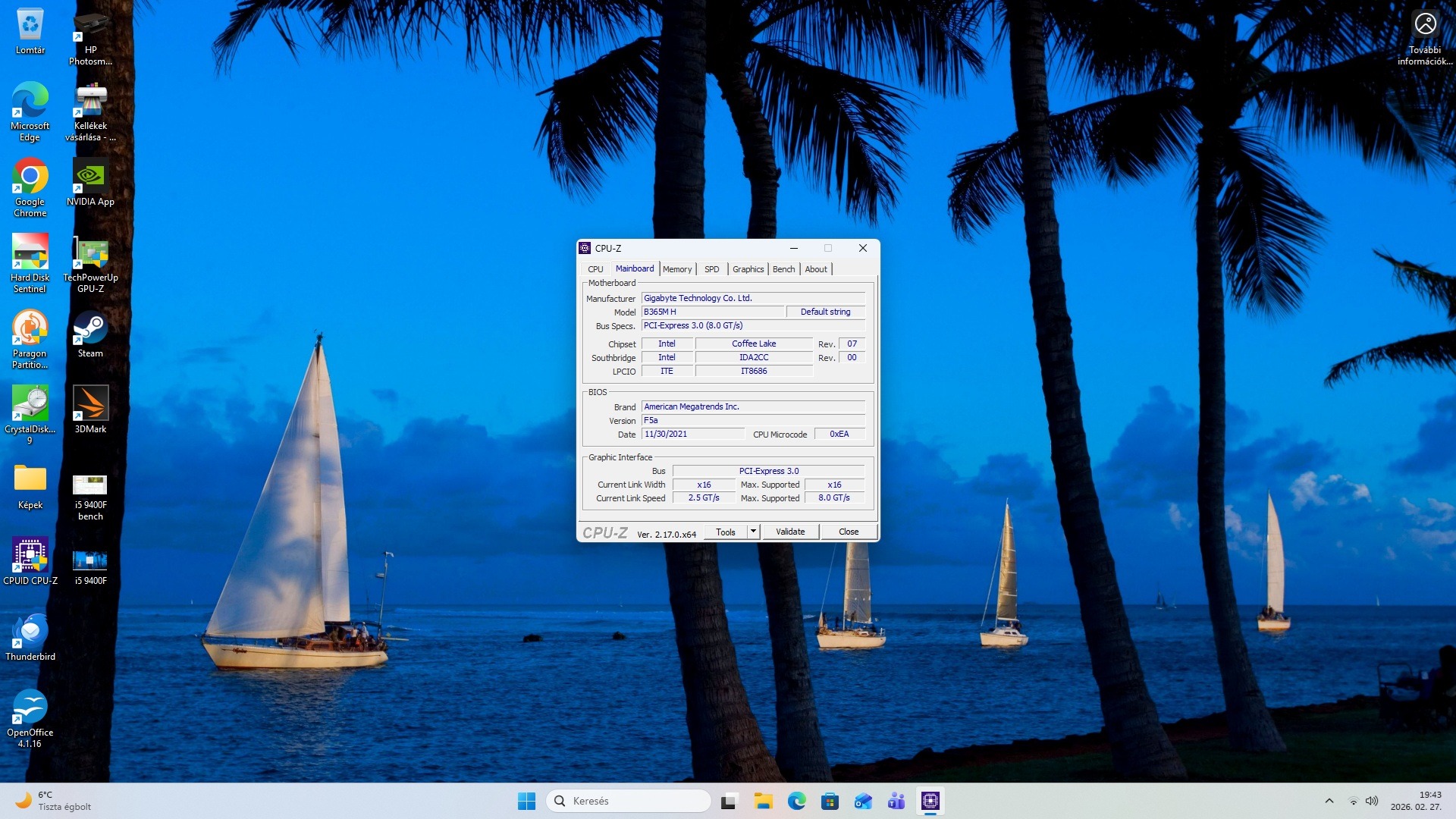Open the Tools dropdown arrow in CPU-Z
Screen dimensions: 1456x819
[753, 532]
